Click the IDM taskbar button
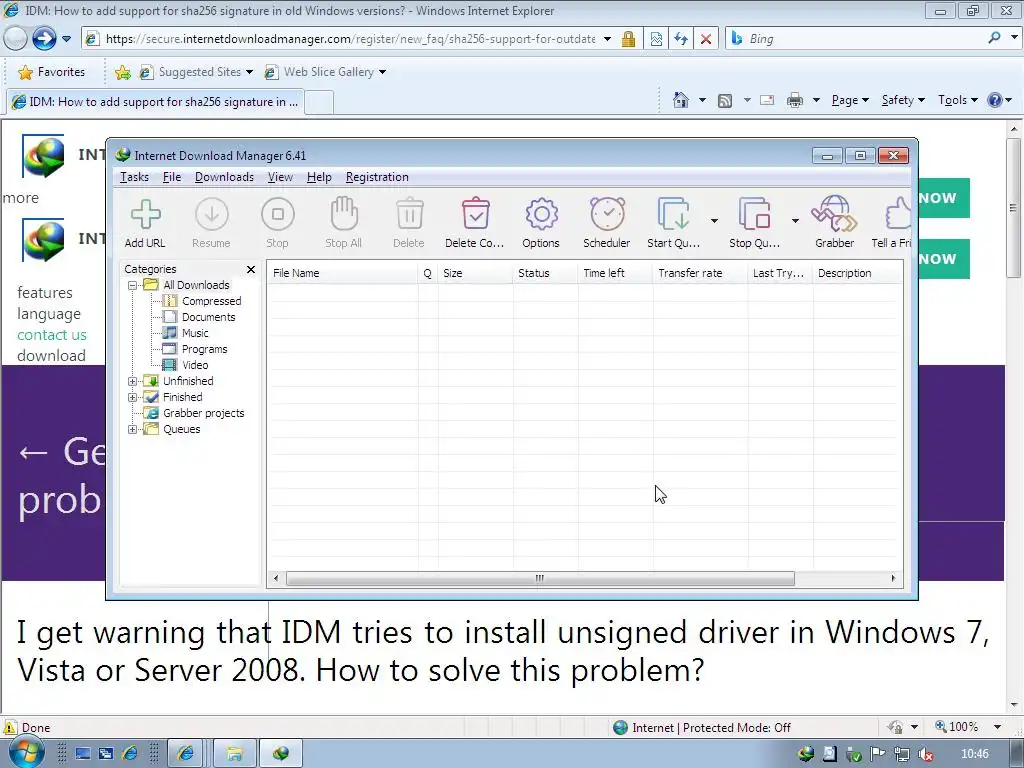1024x768 pixels. pyautogui.click(x=281, y=754)
